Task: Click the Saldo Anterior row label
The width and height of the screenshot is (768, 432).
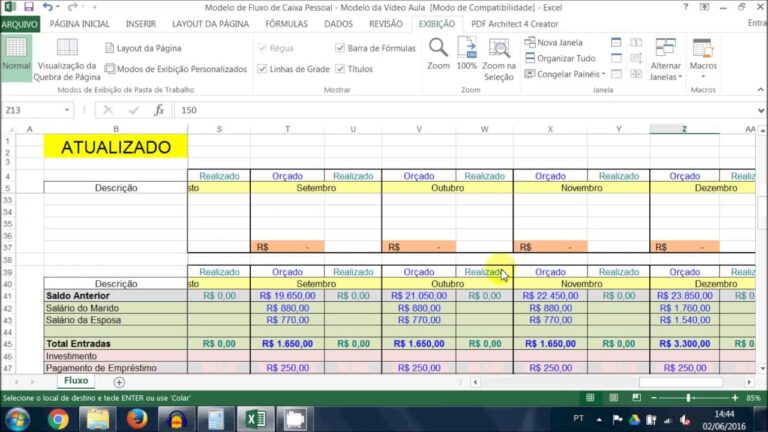Action: 116,296
